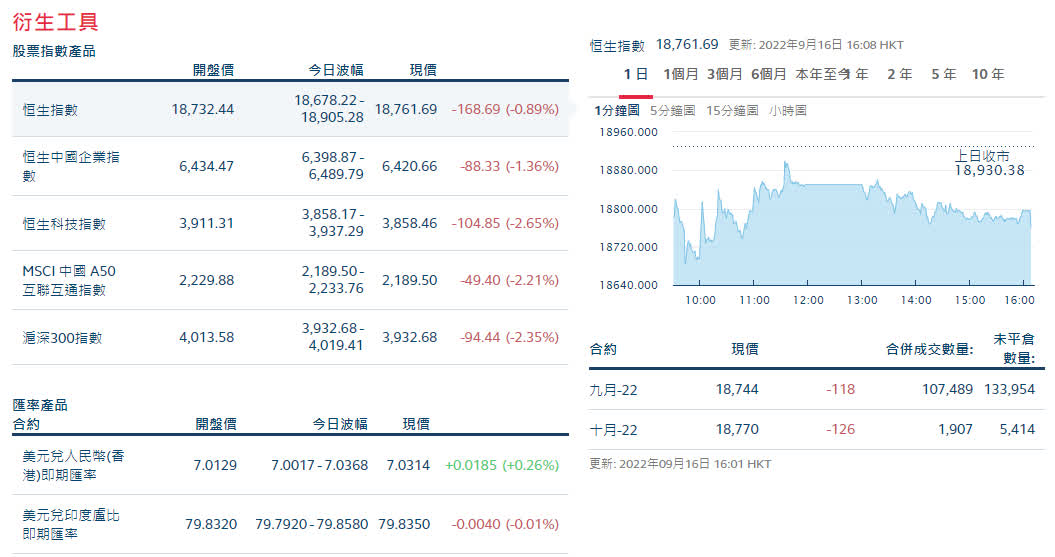Select the 1日 chart range tab
Viewport: 1055px width, 557px height.
point(635,74)
